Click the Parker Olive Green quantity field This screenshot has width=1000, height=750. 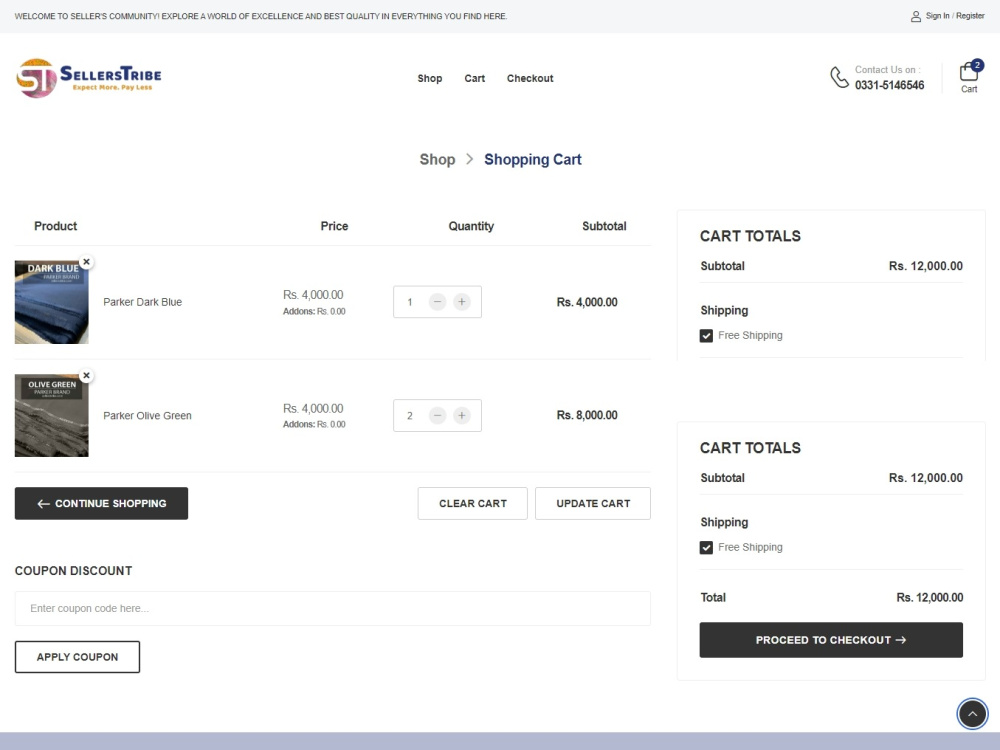[410, 415]
